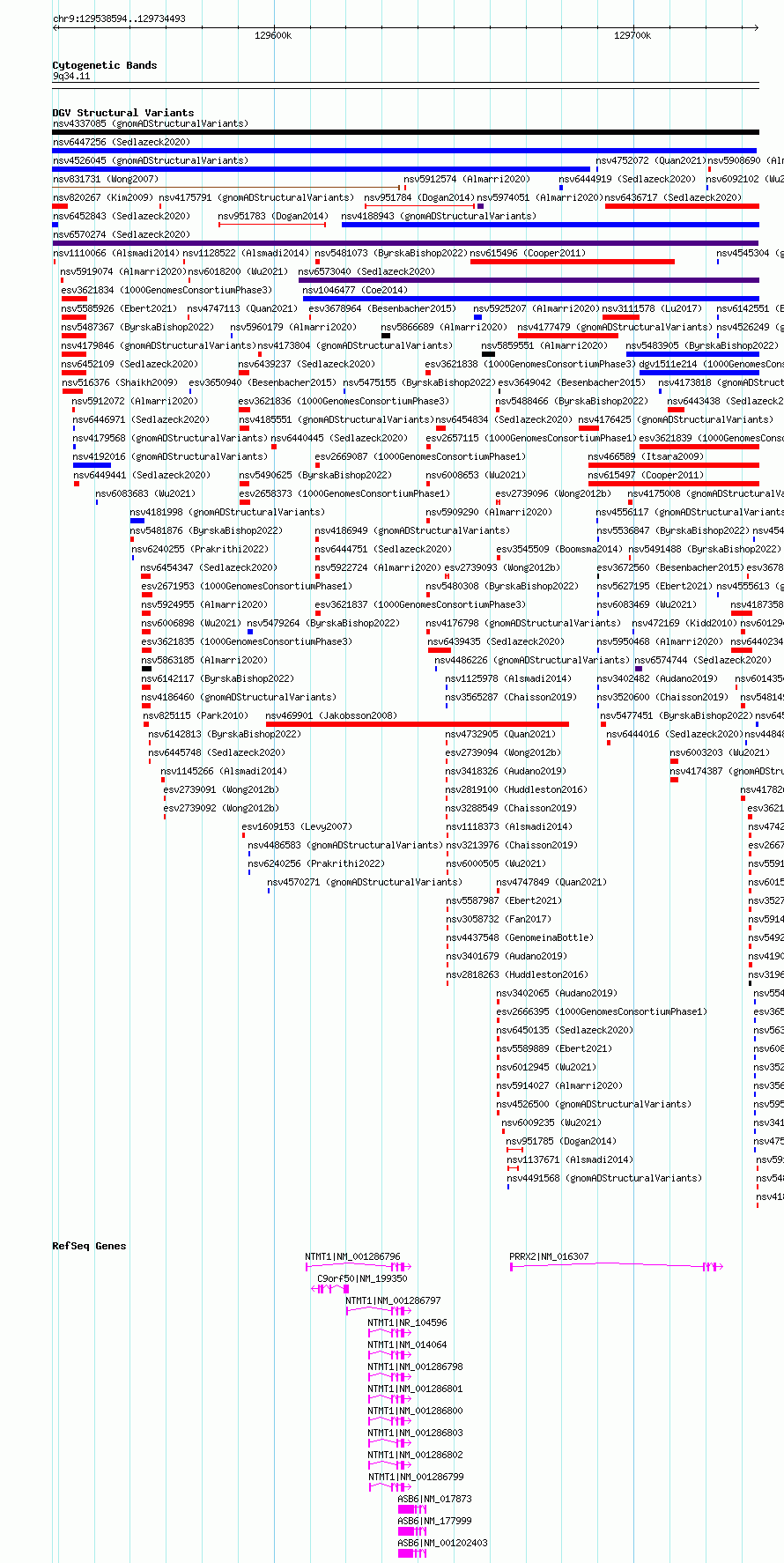Open variant nsv5912574 (Almarri2020)
Screen dimensions: 784x1563
(467, 179)
